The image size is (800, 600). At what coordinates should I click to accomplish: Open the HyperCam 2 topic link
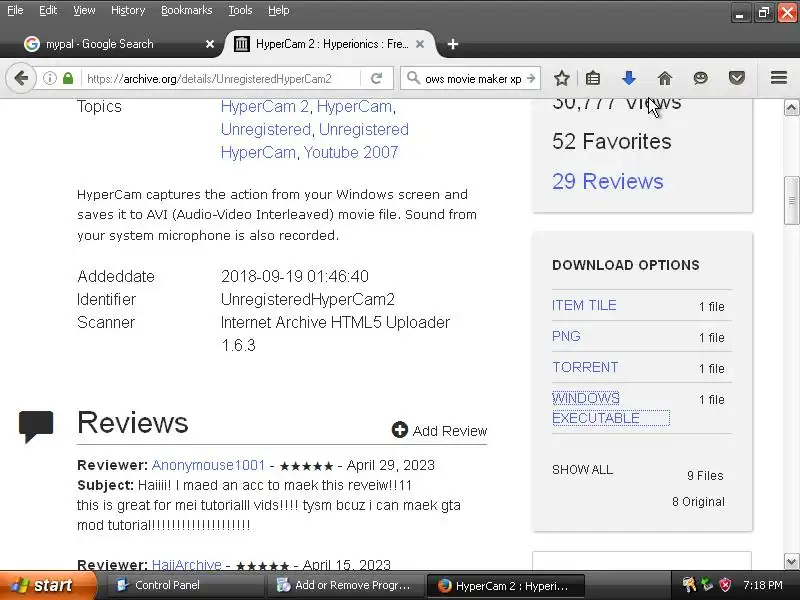point(265,106)
